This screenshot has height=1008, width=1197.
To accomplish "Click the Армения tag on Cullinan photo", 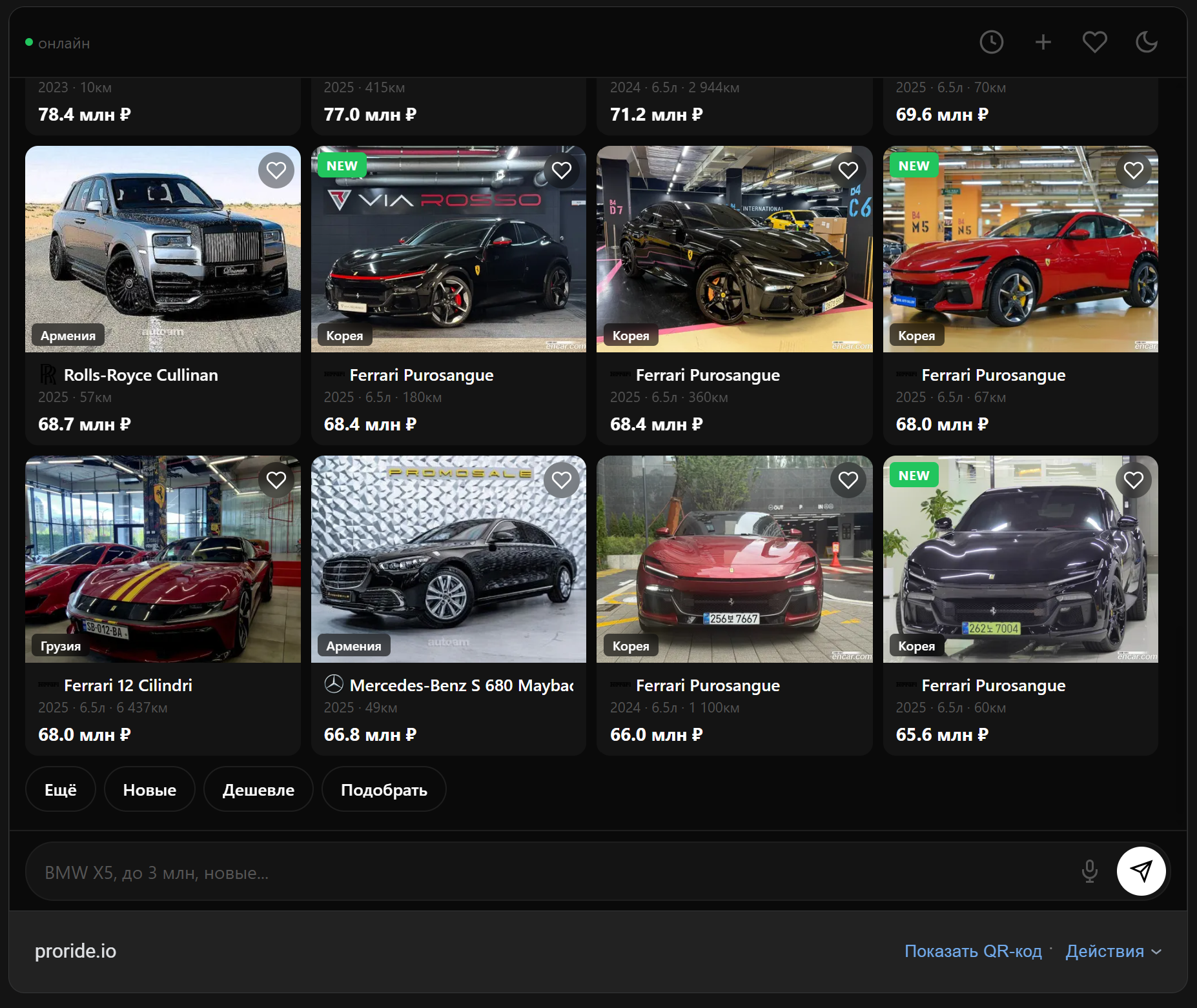I will point(68,336).
